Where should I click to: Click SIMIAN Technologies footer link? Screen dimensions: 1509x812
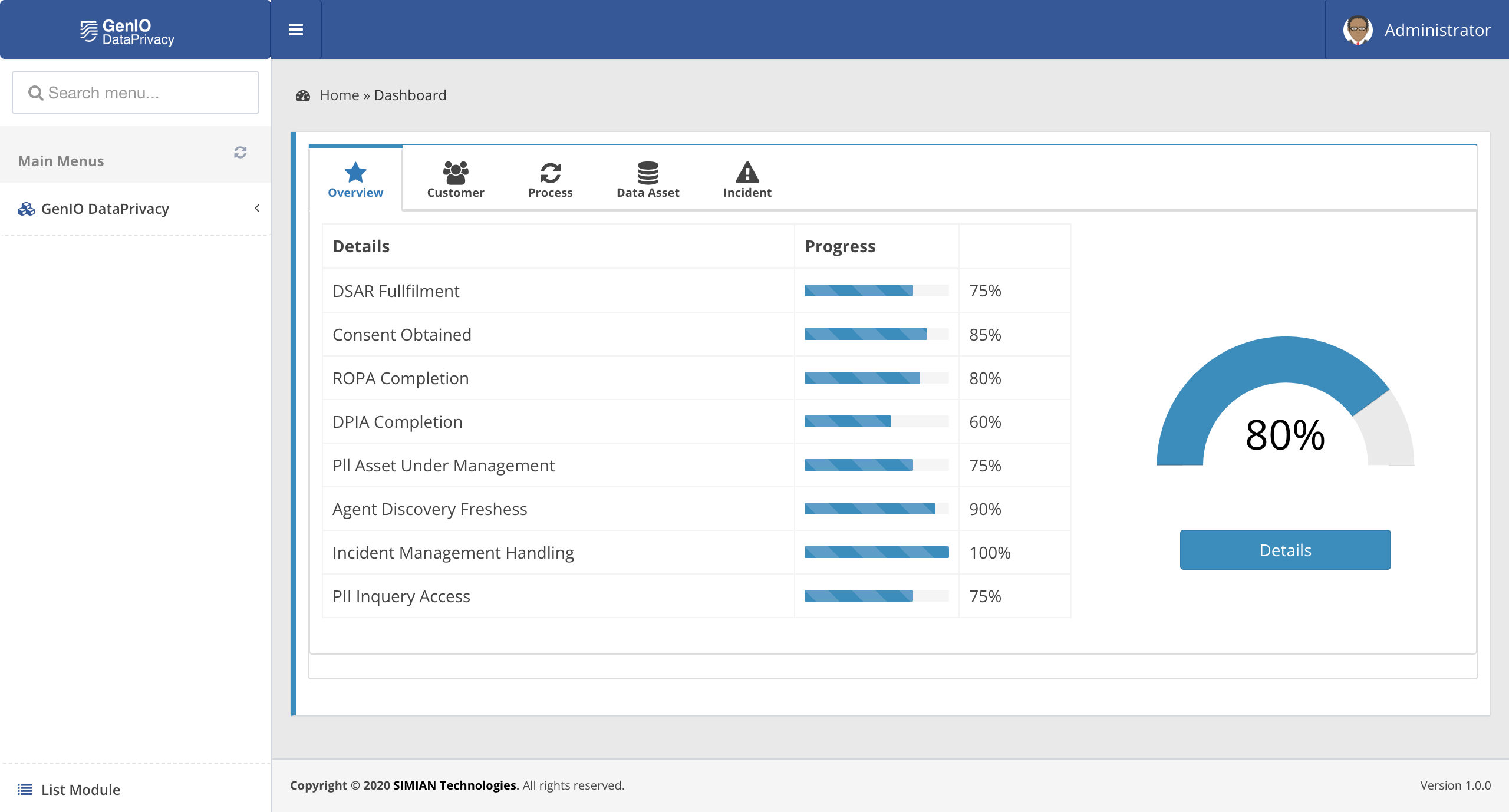(x=455, y=785)
